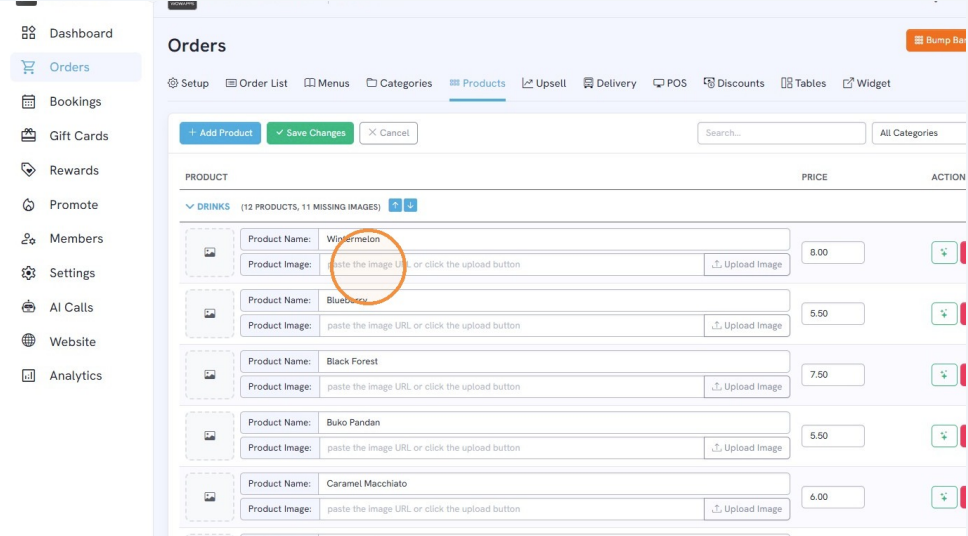The height and width of the screenshot is (536, 968).
Task: Collapse the DRINKS category chevron
Action: (190, 206)
